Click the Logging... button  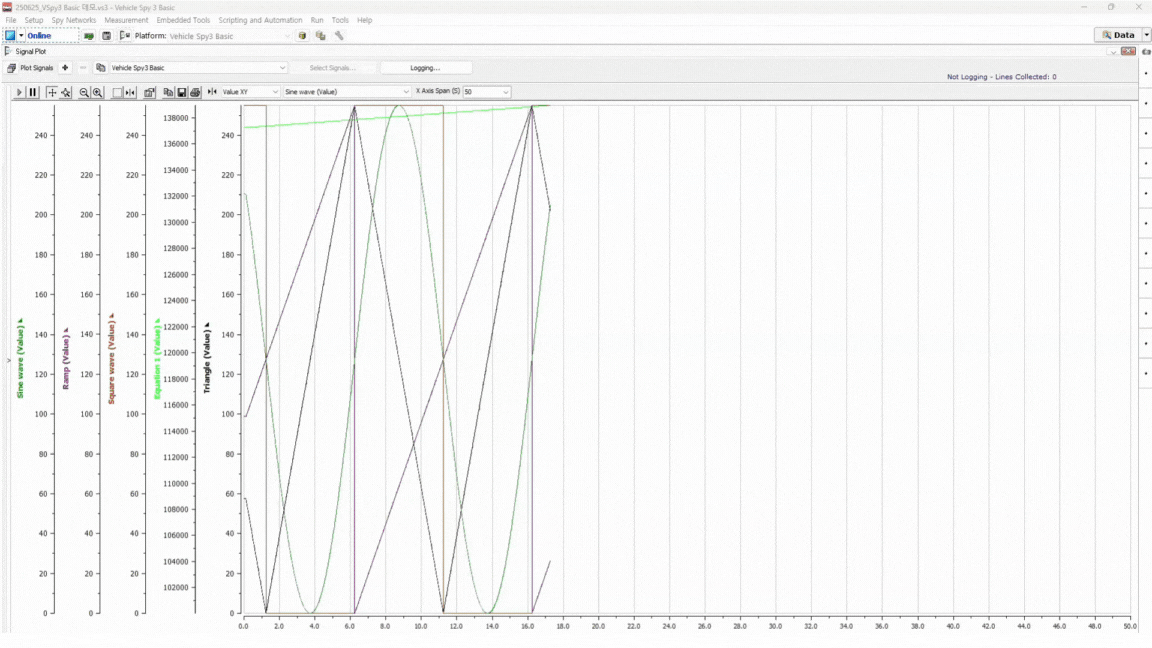[x=425, y=68]
